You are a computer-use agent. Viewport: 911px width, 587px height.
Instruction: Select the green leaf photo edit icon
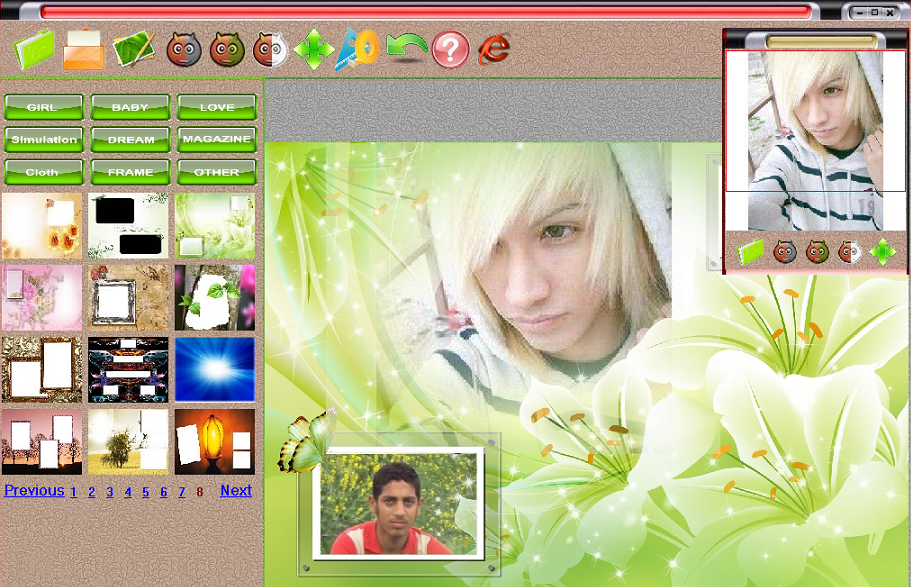(134, 49)
